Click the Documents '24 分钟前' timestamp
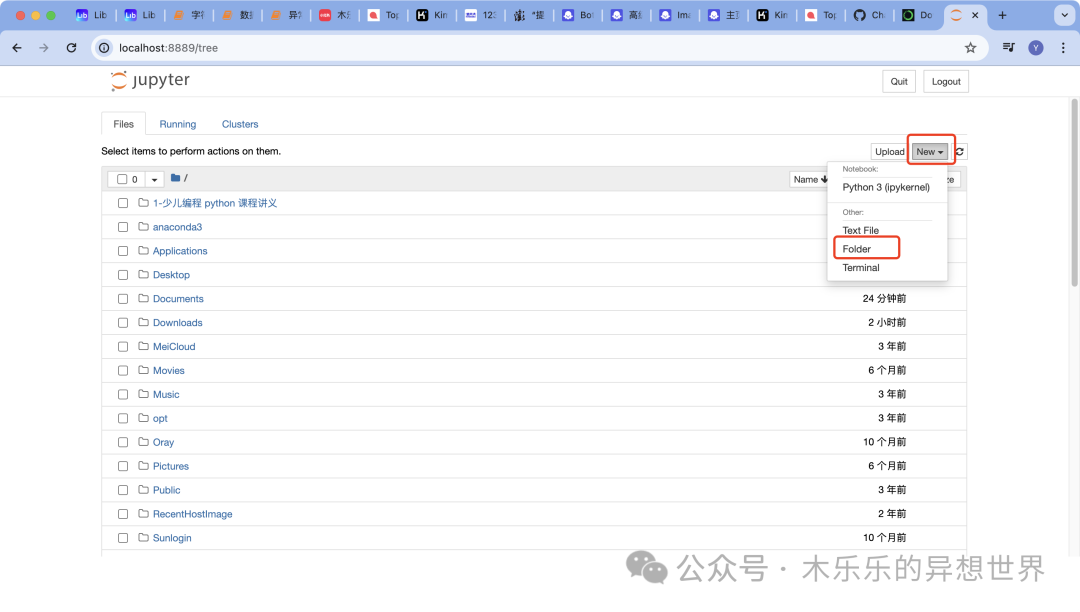Screen dimensions: 1080x612 point(884,299)
